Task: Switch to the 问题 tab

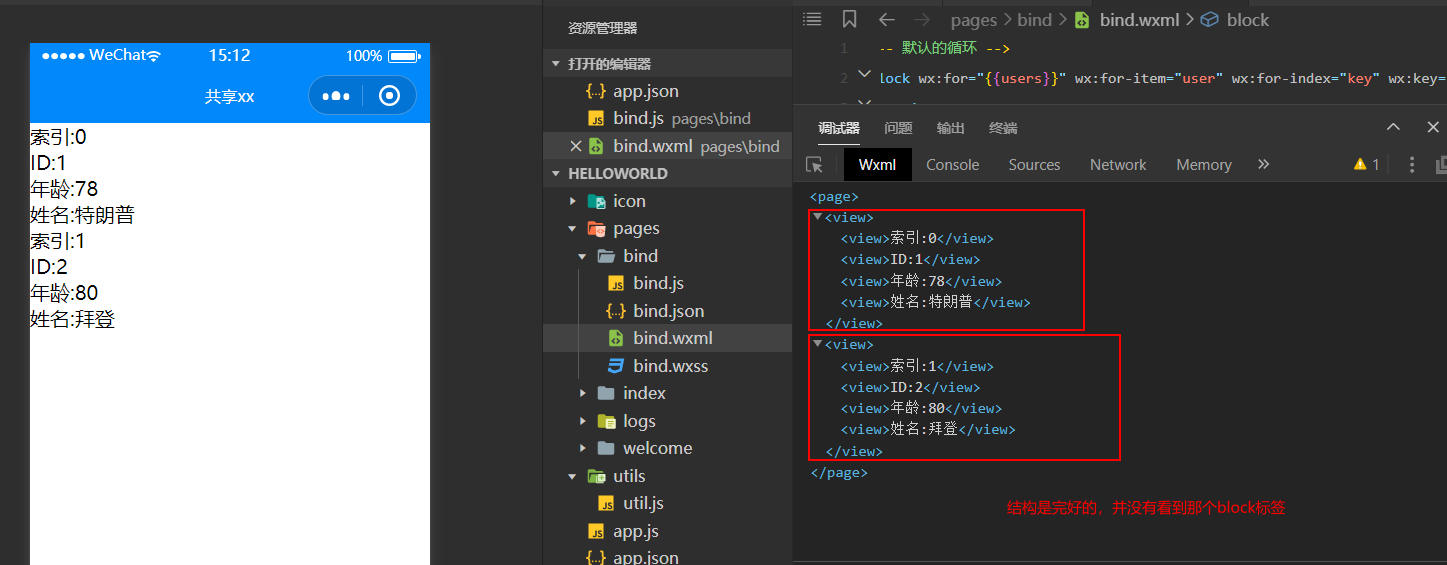Action: (x=898, y=128)
